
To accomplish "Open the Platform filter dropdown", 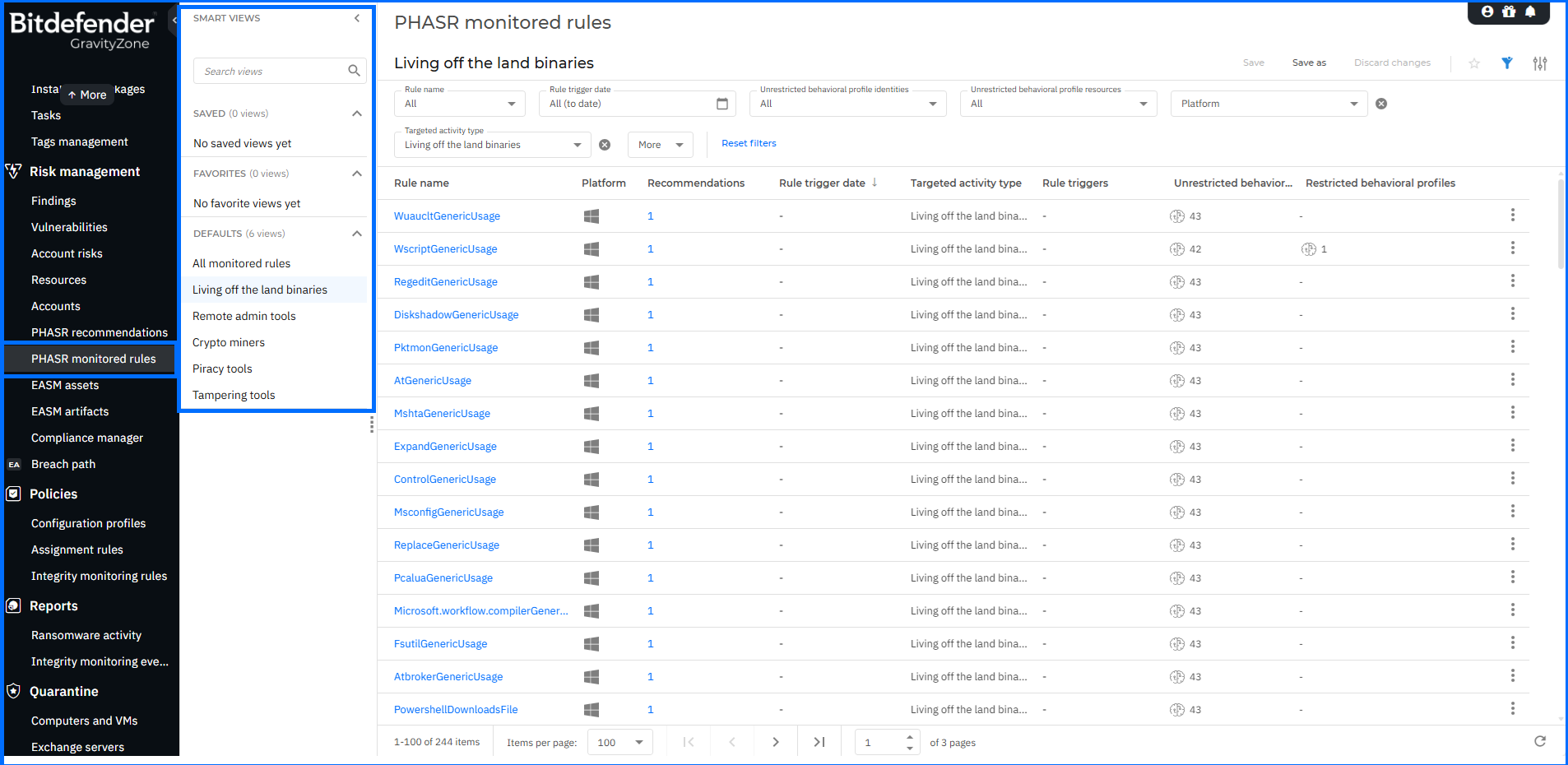I will 1353,104.
